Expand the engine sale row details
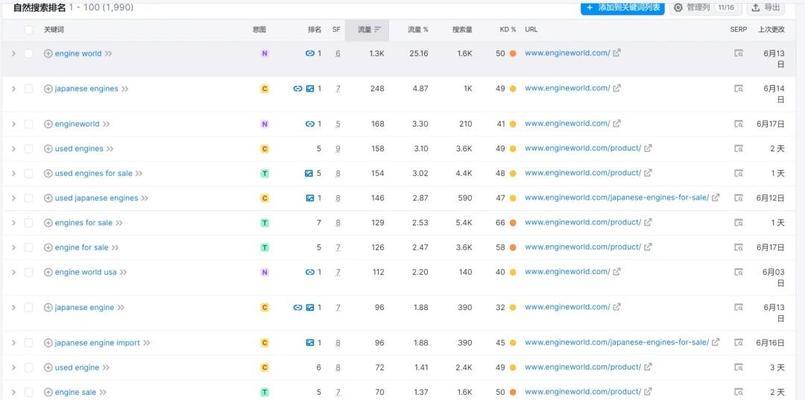This screenshot has width=805, height=400. pos(14,392)
